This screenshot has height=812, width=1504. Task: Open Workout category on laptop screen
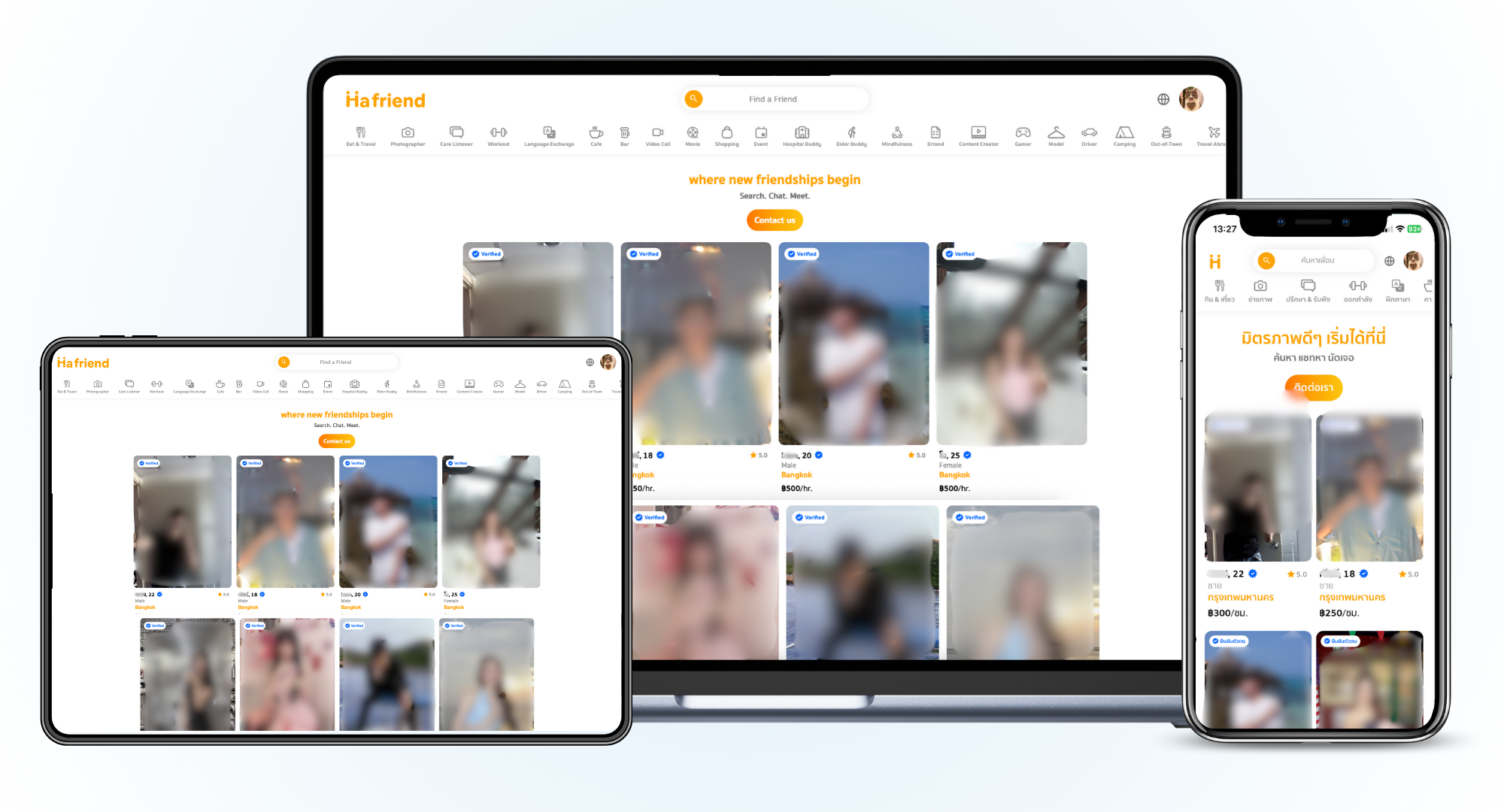tap(499, 136)
